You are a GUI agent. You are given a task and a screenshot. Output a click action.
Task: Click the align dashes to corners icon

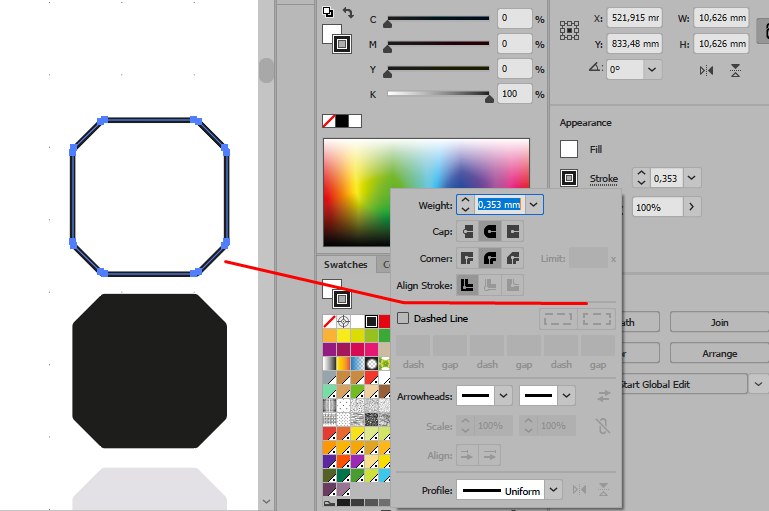[x=596, y=319]
